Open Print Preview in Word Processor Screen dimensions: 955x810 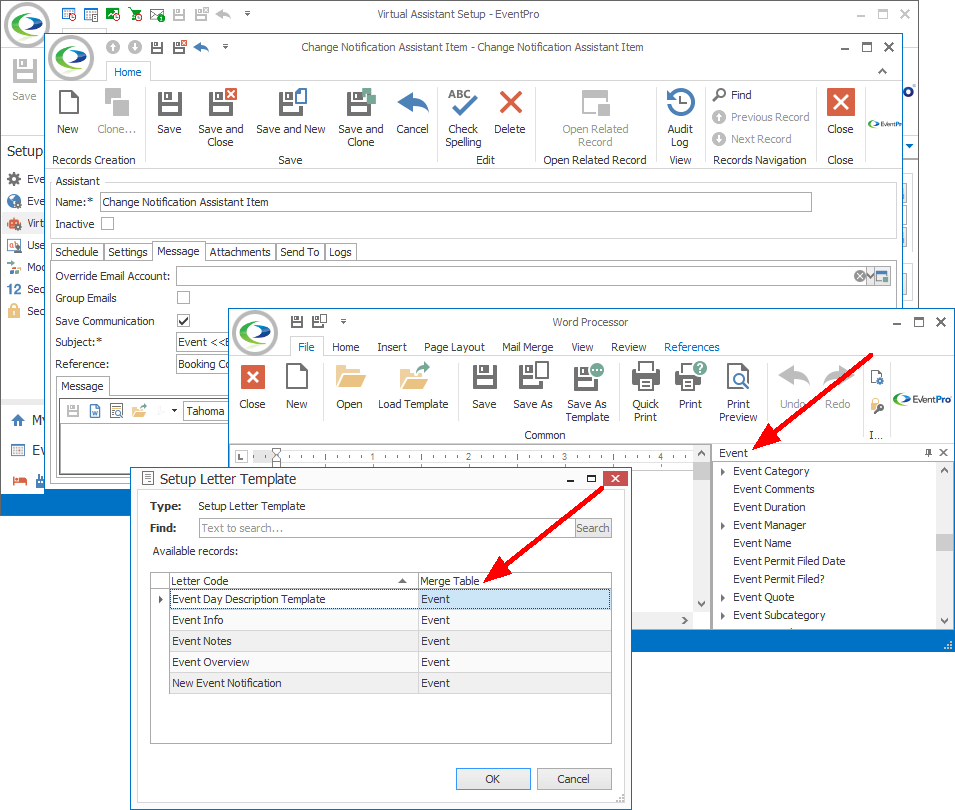tap(738, 393)
